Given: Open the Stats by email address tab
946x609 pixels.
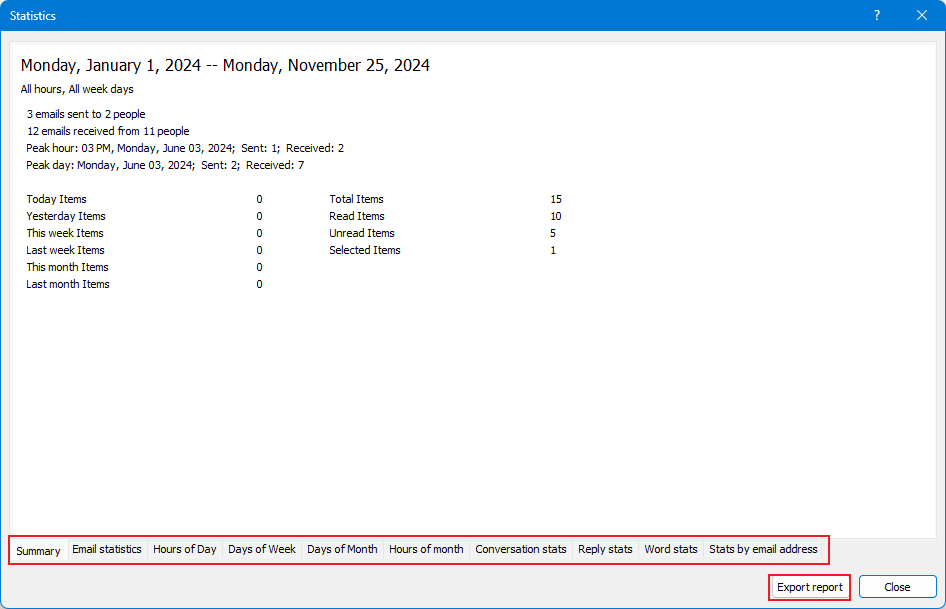Looking at the screenshot, I should [x=763, y=550].
